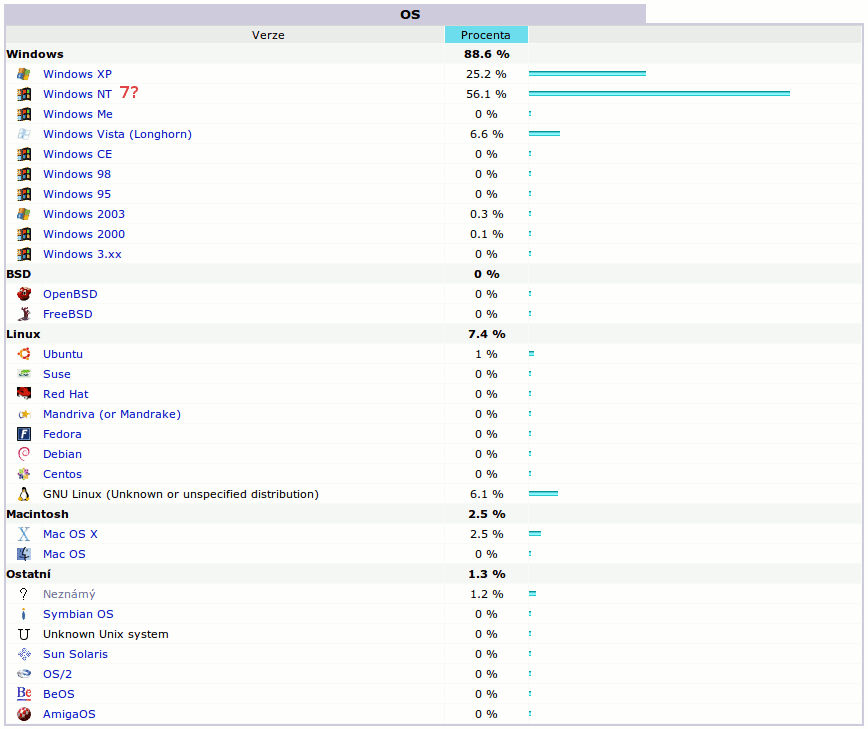Click the Windows Vista percentage bar
Image resolution: width=868 pixels, height=729 pixels.
pos(545,133)
